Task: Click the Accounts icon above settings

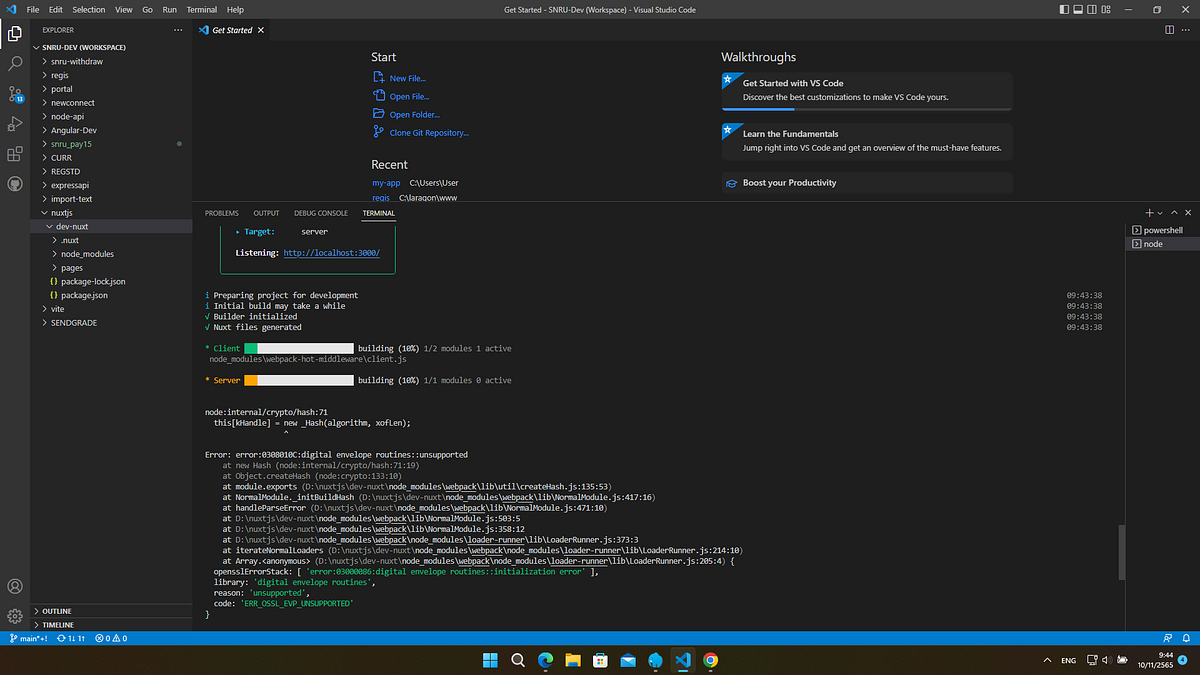Action: [14, 587]
